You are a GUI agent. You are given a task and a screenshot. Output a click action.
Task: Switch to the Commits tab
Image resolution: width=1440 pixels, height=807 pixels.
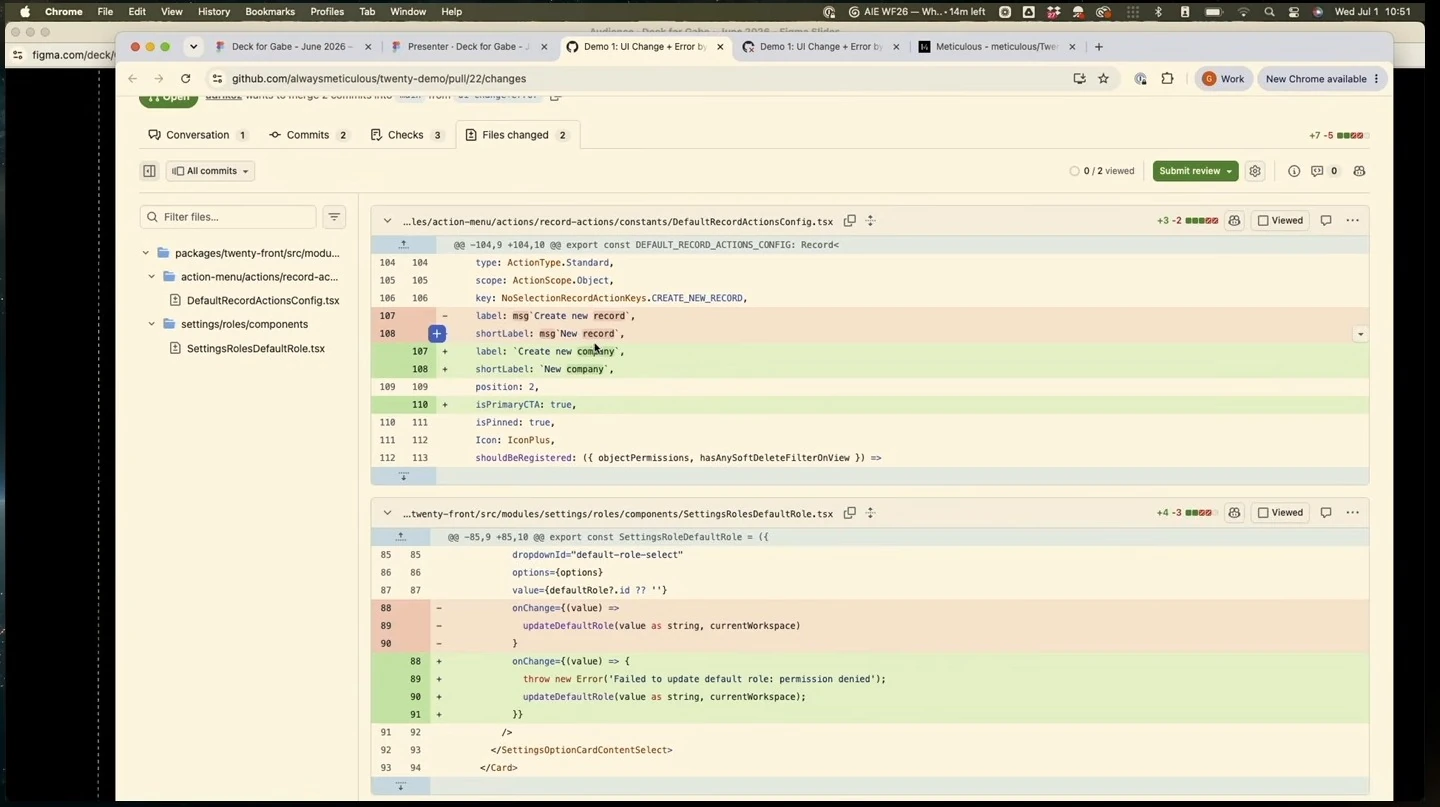308,135
